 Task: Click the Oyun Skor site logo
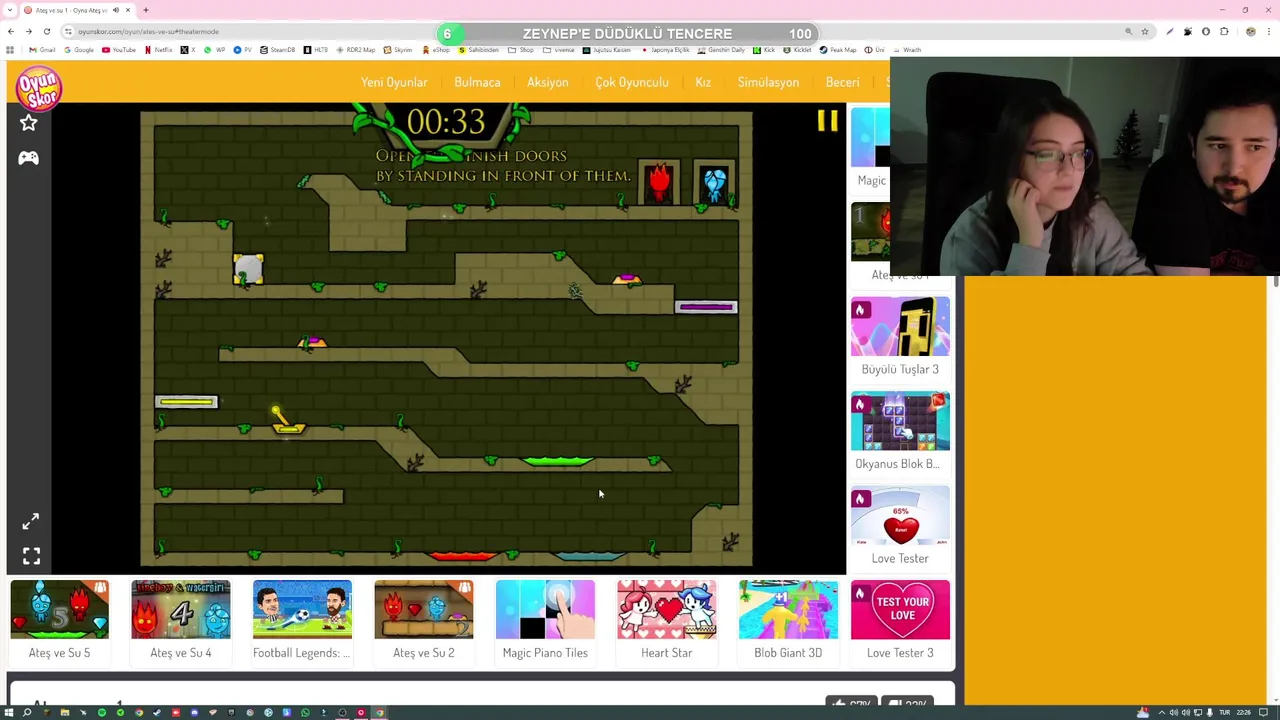coord(39,88)
